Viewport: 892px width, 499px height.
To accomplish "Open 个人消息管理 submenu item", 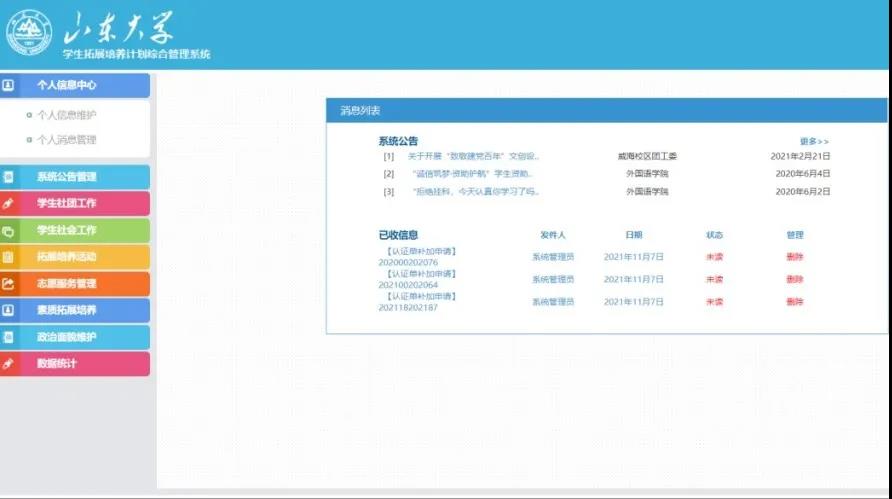I will tap(66, 140).
